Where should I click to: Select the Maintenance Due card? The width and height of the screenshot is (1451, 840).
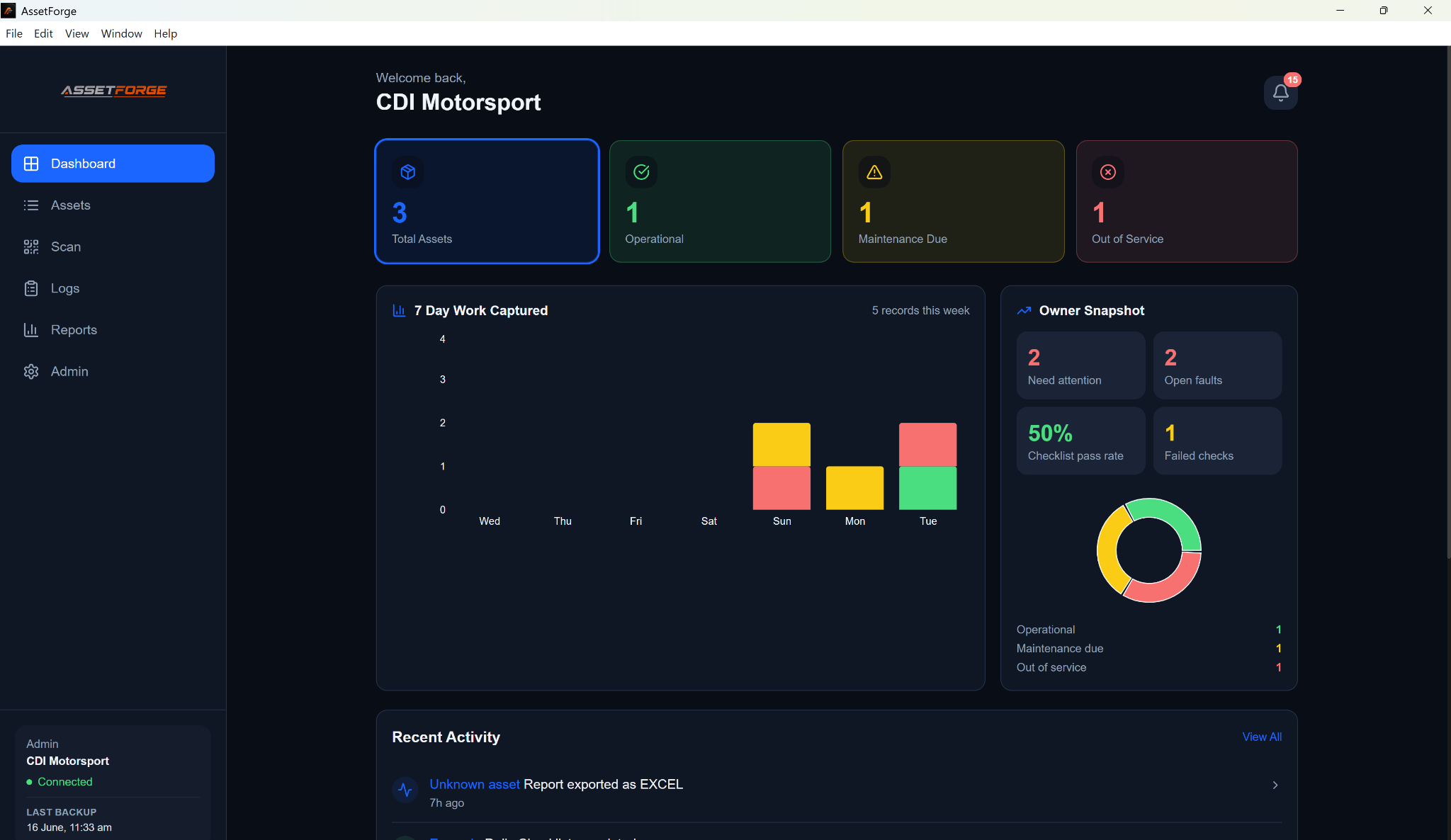click(953, 201)
